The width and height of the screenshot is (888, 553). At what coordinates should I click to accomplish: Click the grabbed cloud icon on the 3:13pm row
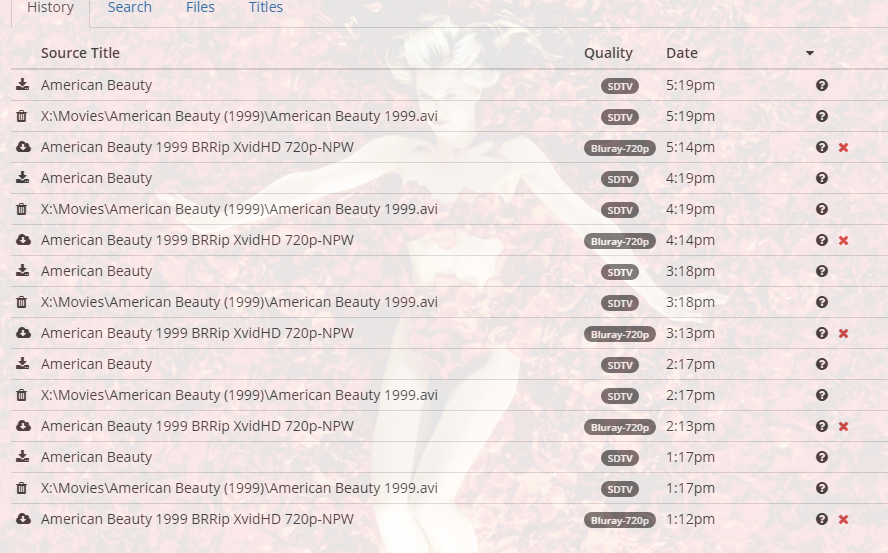pyautogui.click(x=23, y=333)
